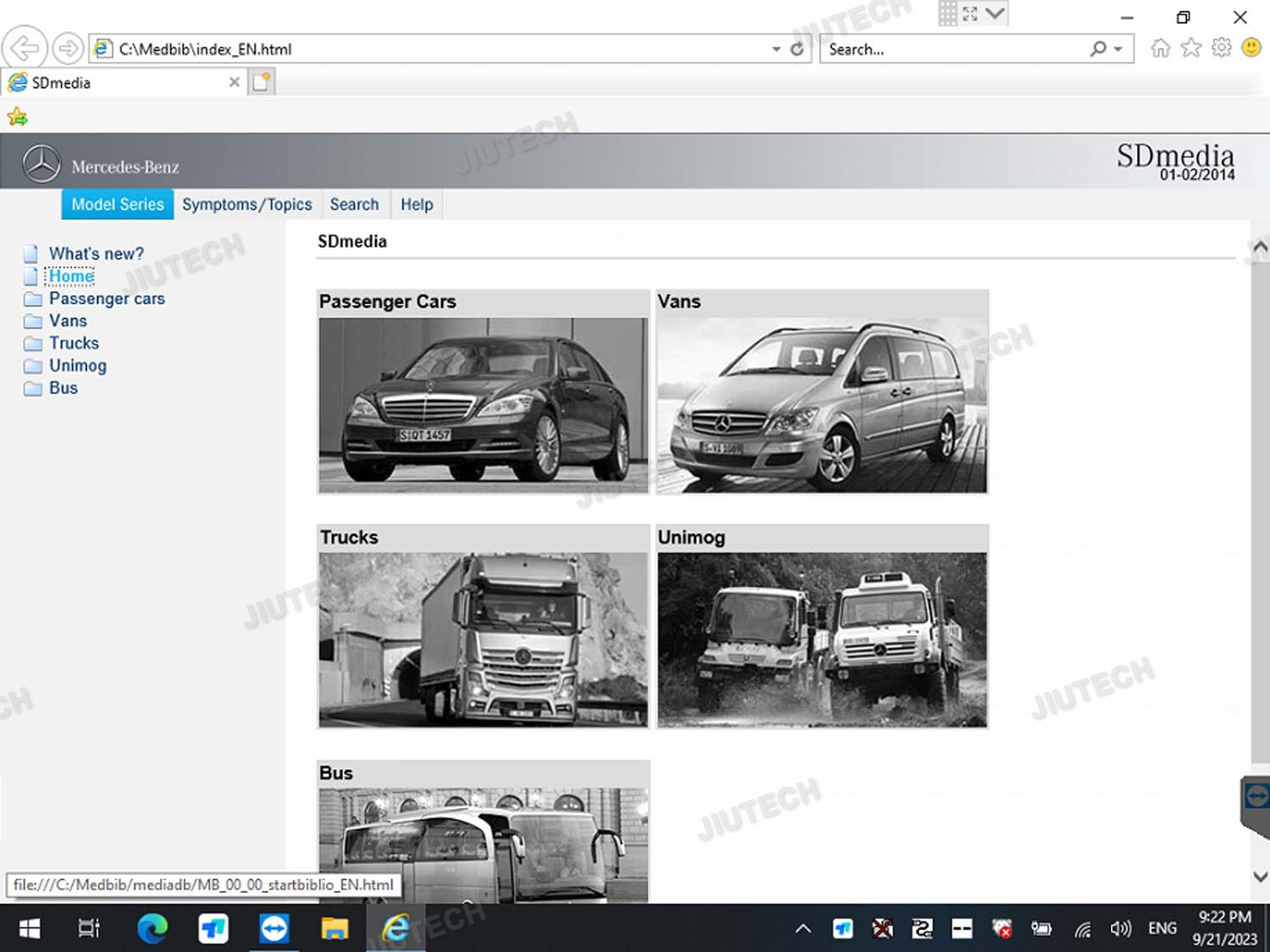1270x952 pixels.
Task: Click the add to favorites bar icon
Action: [x=17, y=117]
